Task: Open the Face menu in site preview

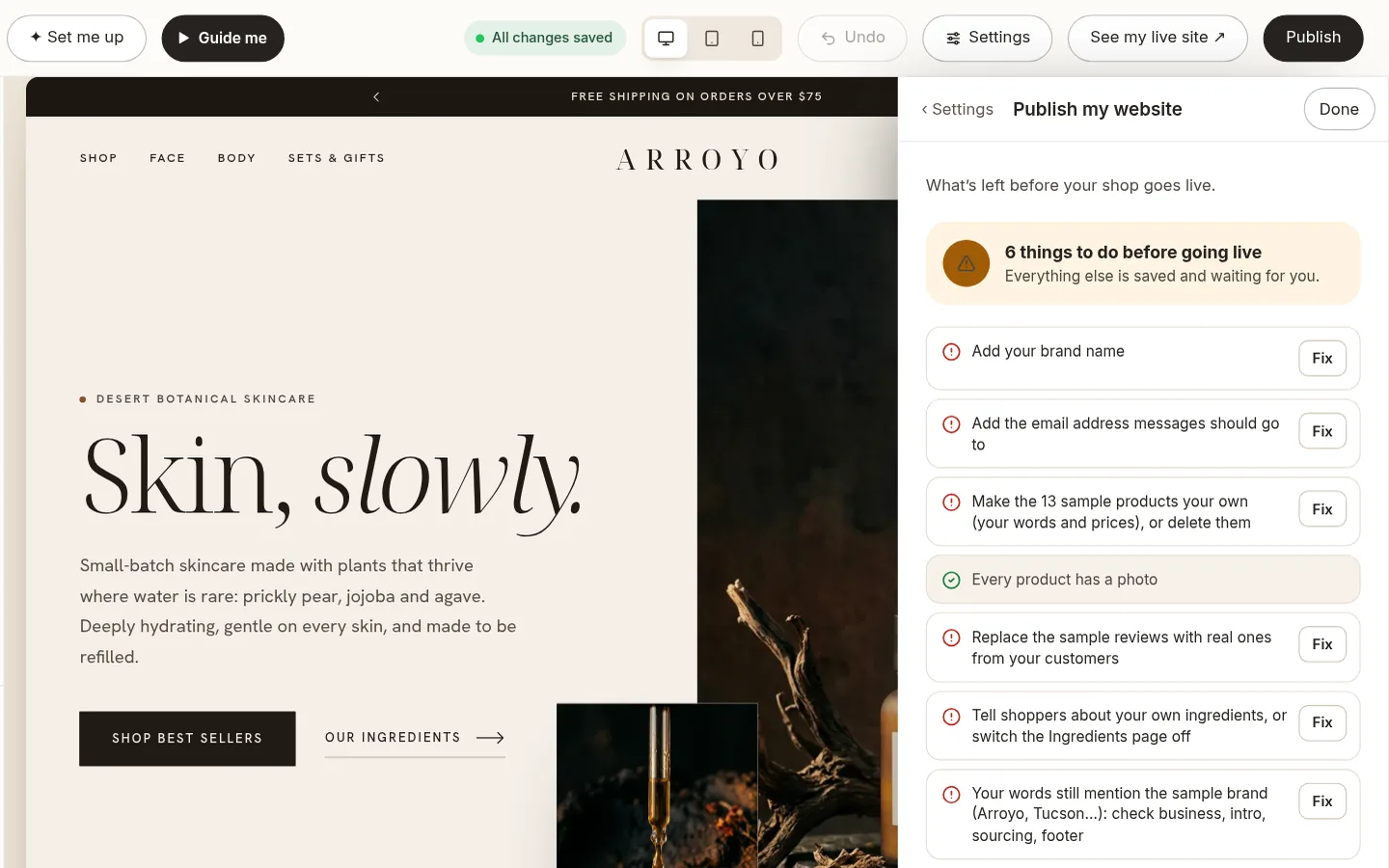Action: 167,158
